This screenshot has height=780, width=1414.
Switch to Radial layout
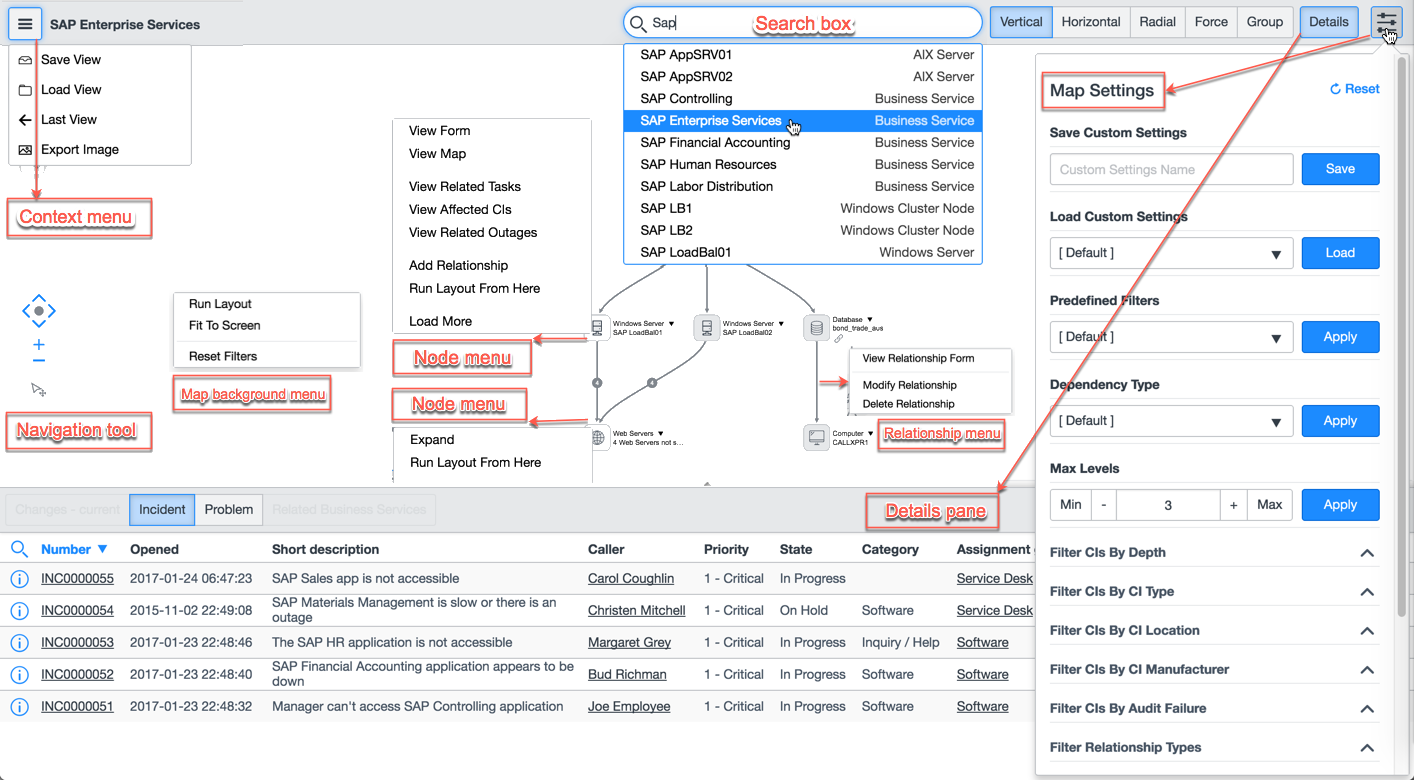1157,22
